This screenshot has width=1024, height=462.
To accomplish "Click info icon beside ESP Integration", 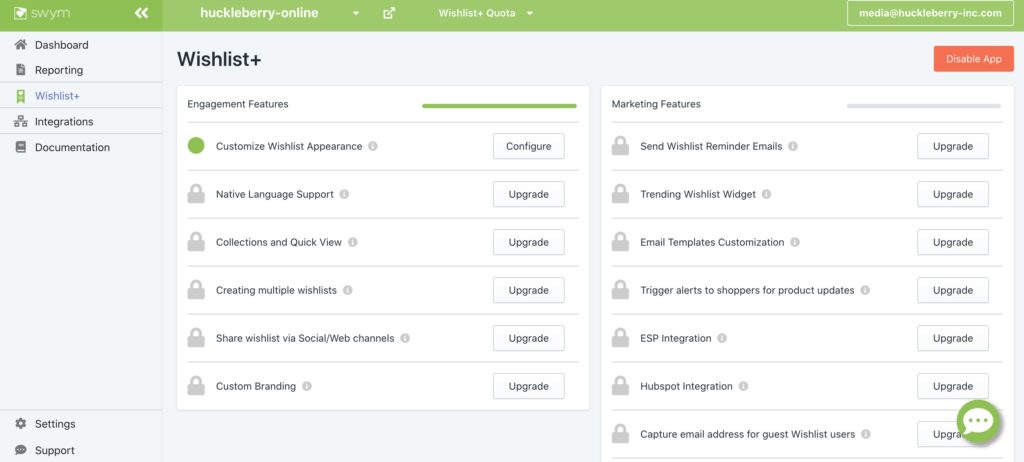I will pyautogui.click(x=722, y=338).
